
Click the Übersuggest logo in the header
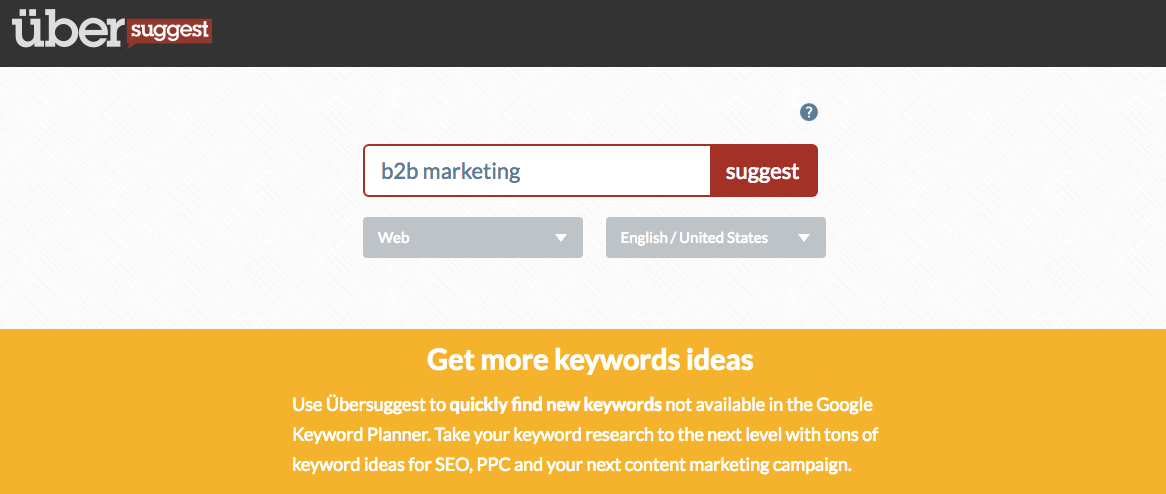pyautogui.click(x=112, y=31)
